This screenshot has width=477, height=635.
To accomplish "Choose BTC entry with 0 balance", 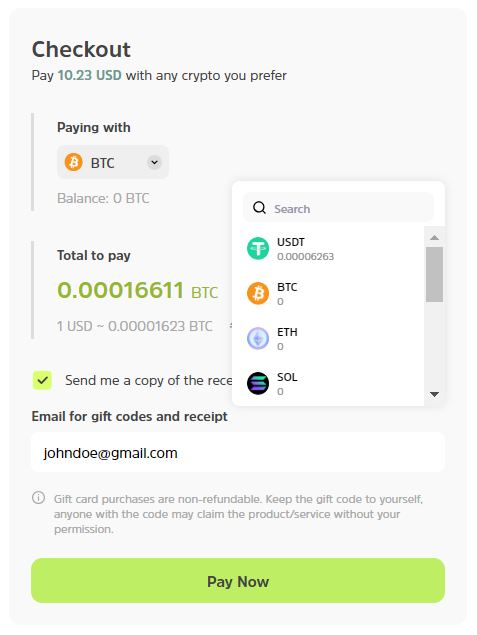I will [328, 294].
